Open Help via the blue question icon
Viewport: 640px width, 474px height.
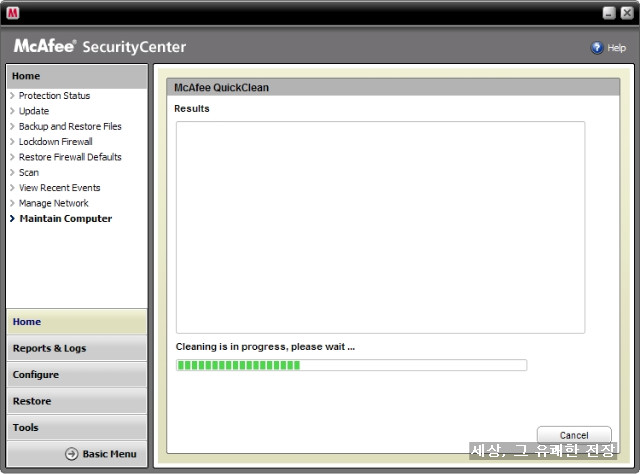597,48
